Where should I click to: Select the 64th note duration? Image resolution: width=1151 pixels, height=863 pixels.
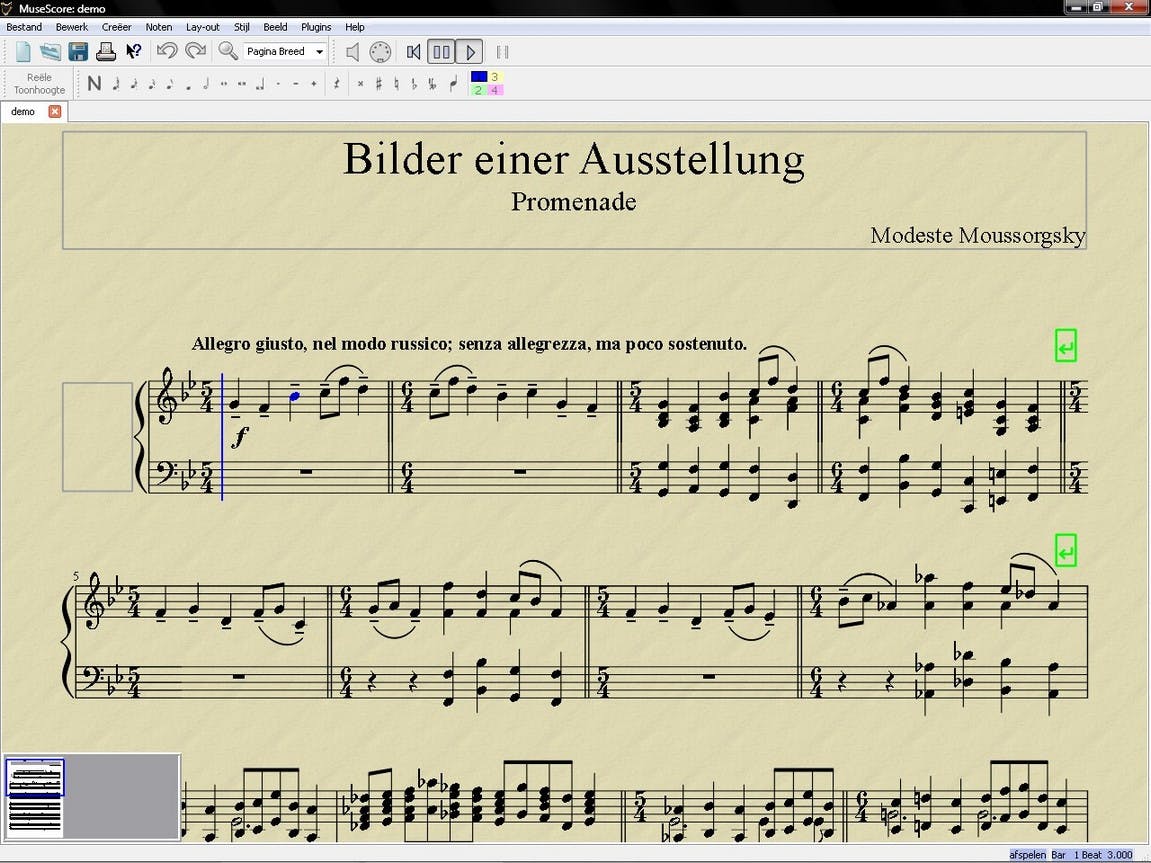pyautogui.click(x=115, y=84)
